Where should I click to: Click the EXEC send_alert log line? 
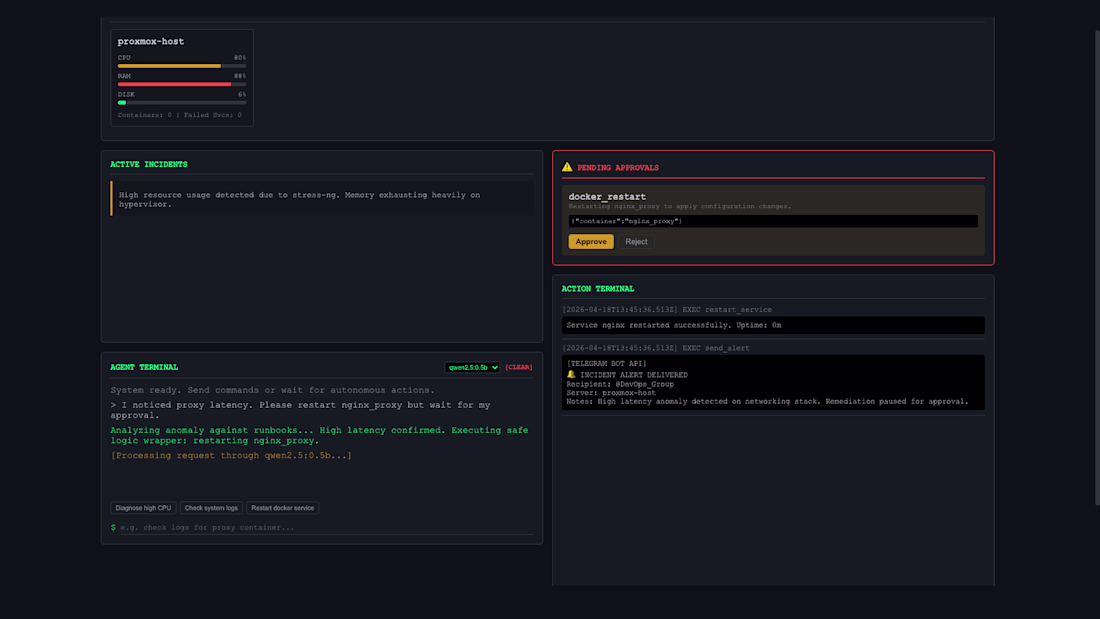655,348
